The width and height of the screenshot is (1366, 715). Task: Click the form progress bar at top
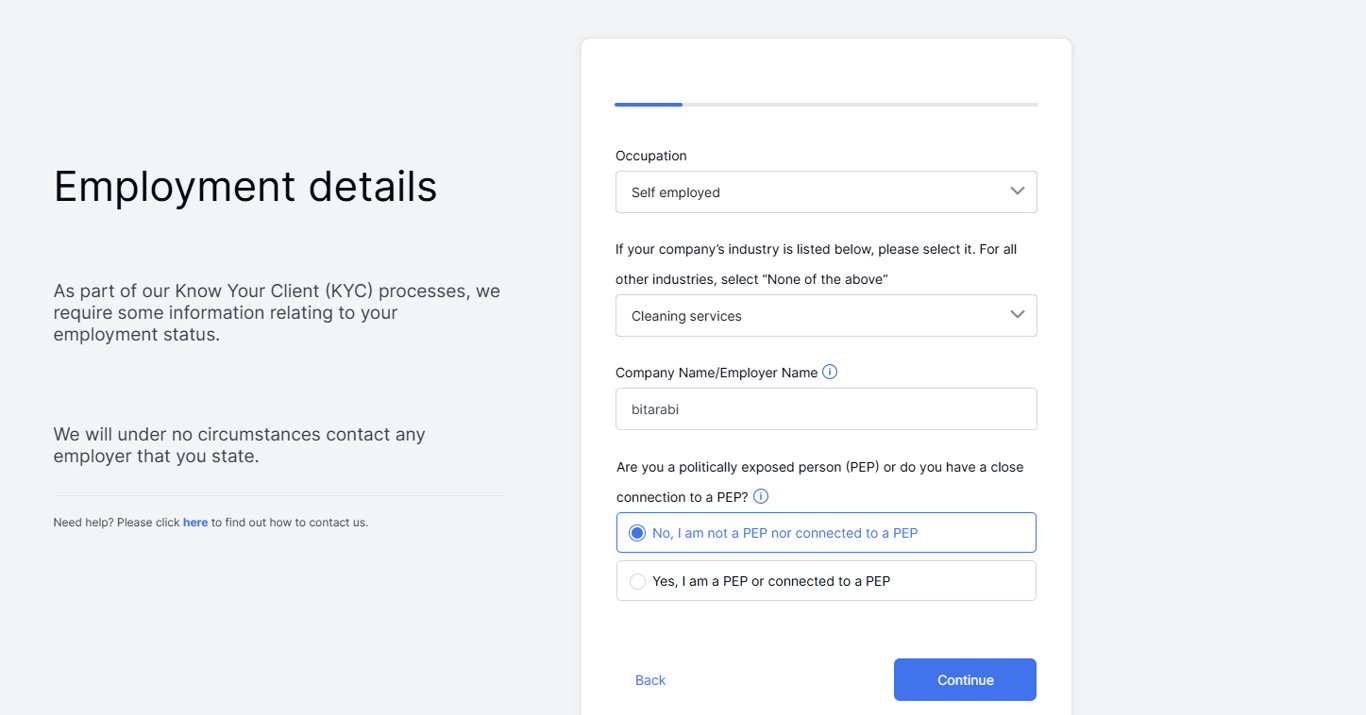[x=826, y=104]
